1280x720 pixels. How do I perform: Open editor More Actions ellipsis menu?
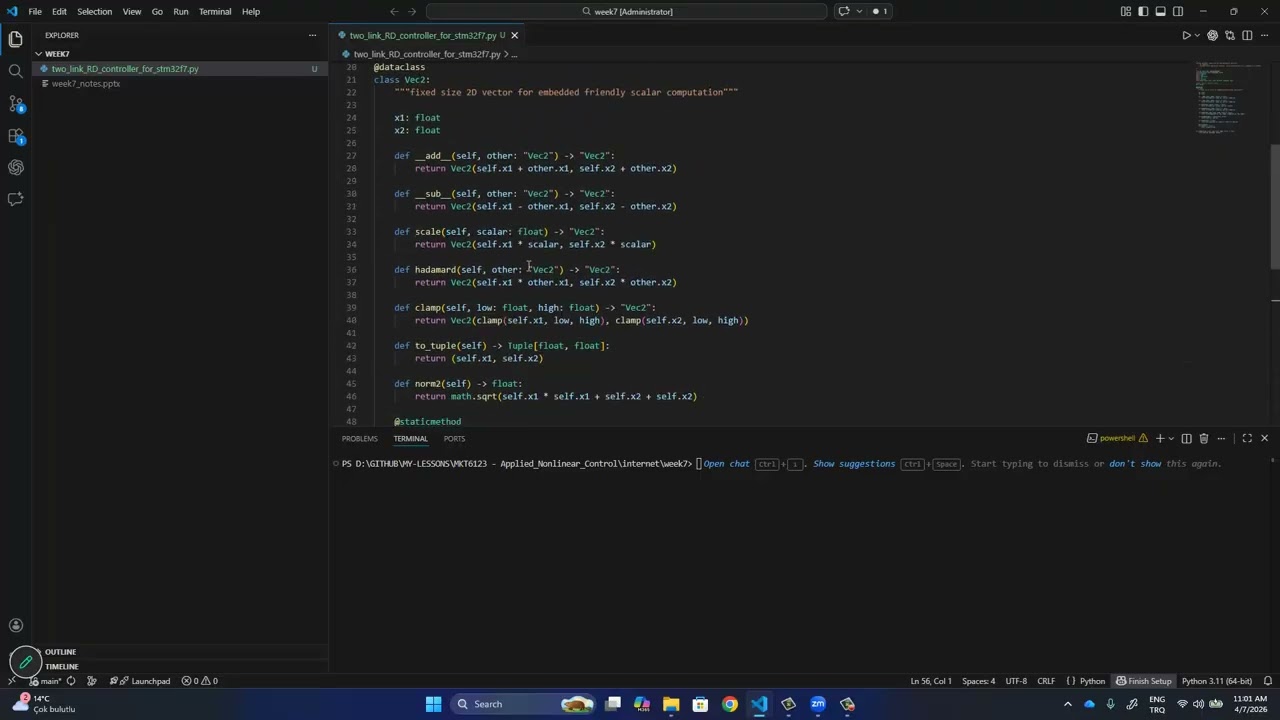click(1264, 36)
